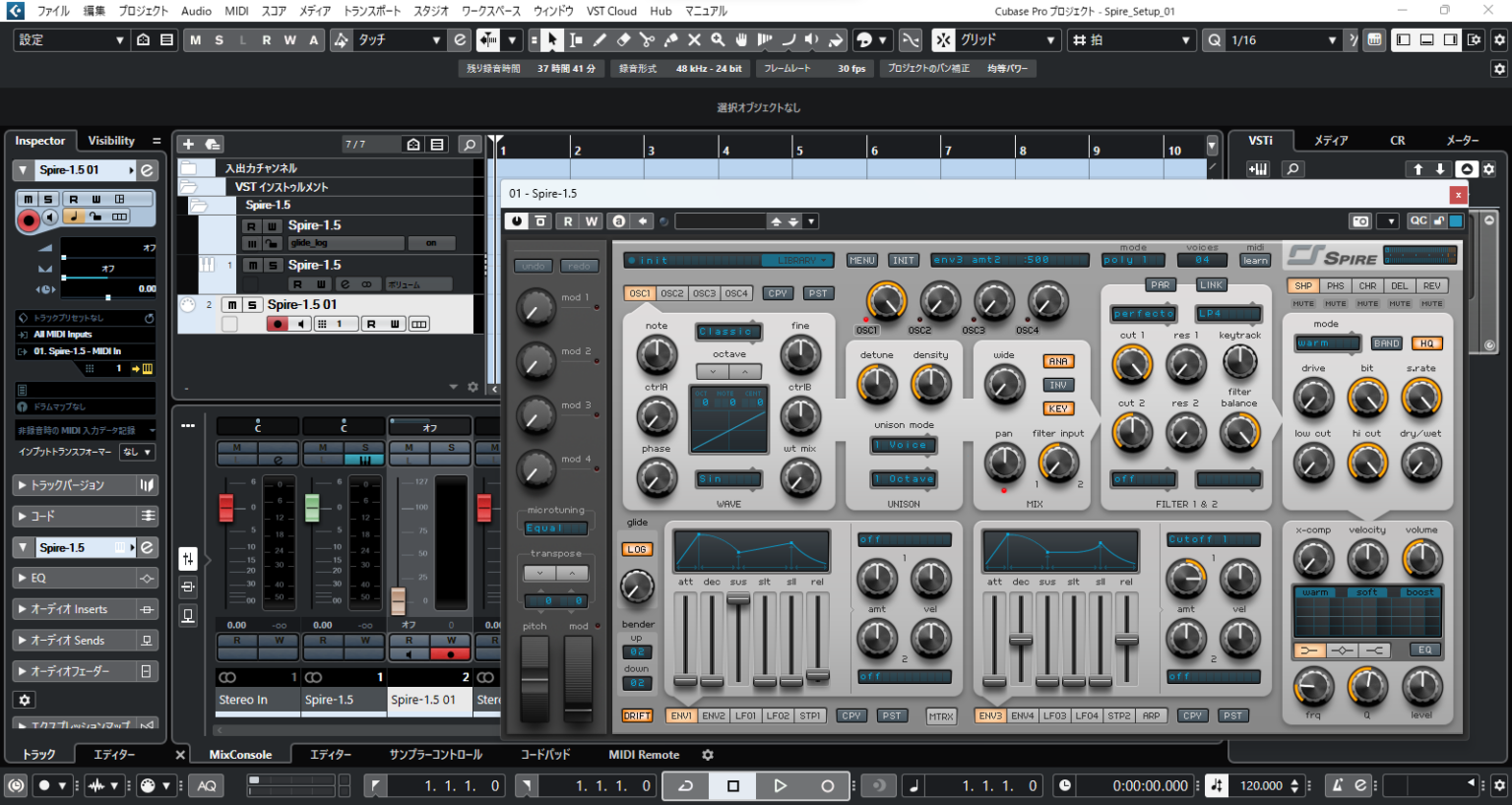This screenshot has height=805, width=1512.
Task: Select the Scissors split tool
Action: click(x=647, y=40)
